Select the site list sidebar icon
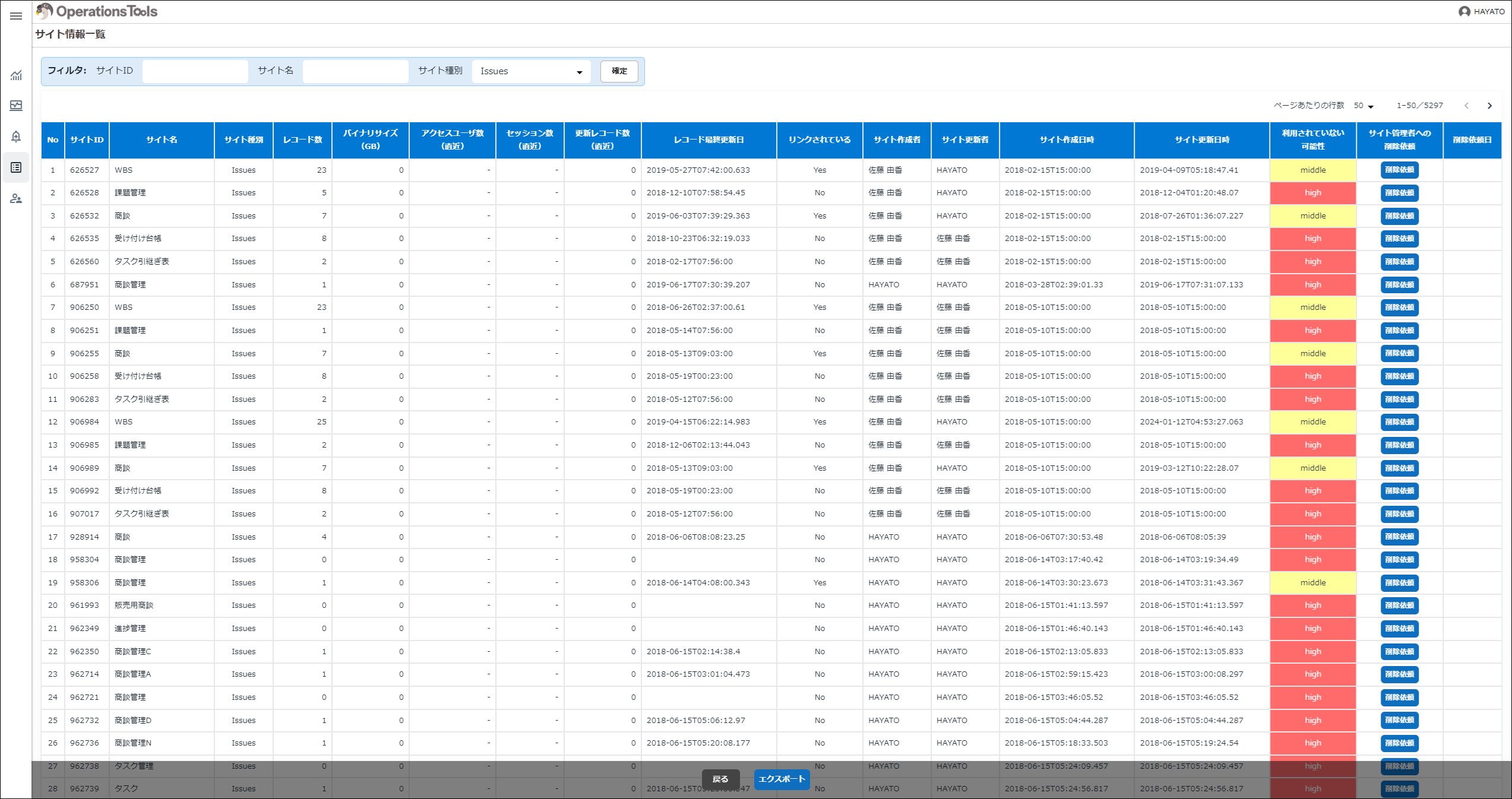Screen dimensions: 1512x799 pyautogui.click(x=16, y=167)
